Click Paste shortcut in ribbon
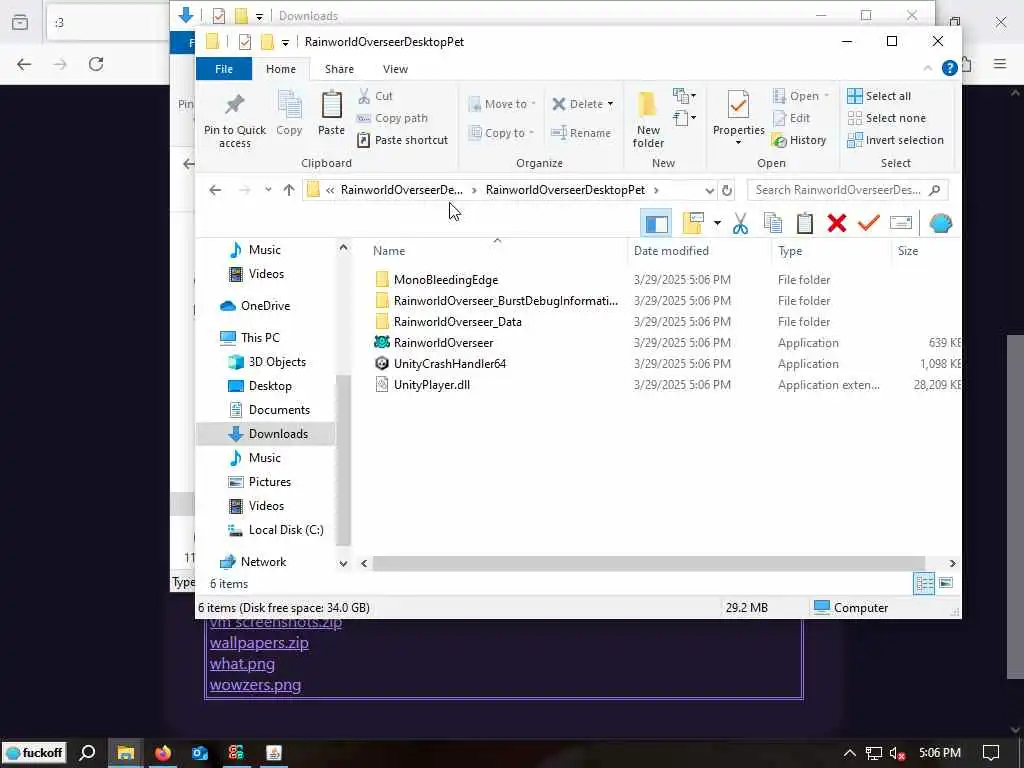 [x=402, y=140]
